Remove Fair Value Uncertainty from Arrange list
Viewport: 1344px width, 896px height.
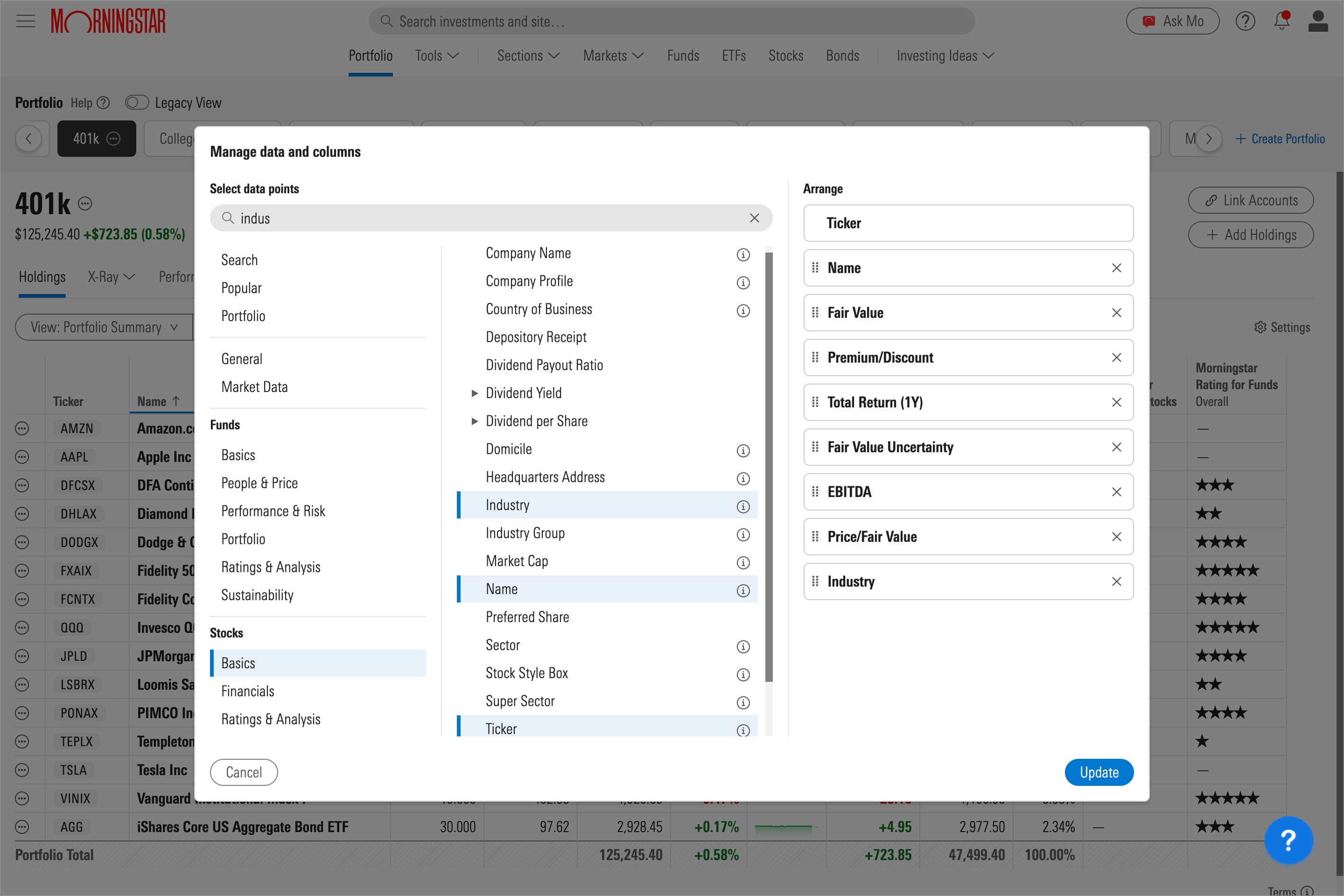(x=1116, y=447)
